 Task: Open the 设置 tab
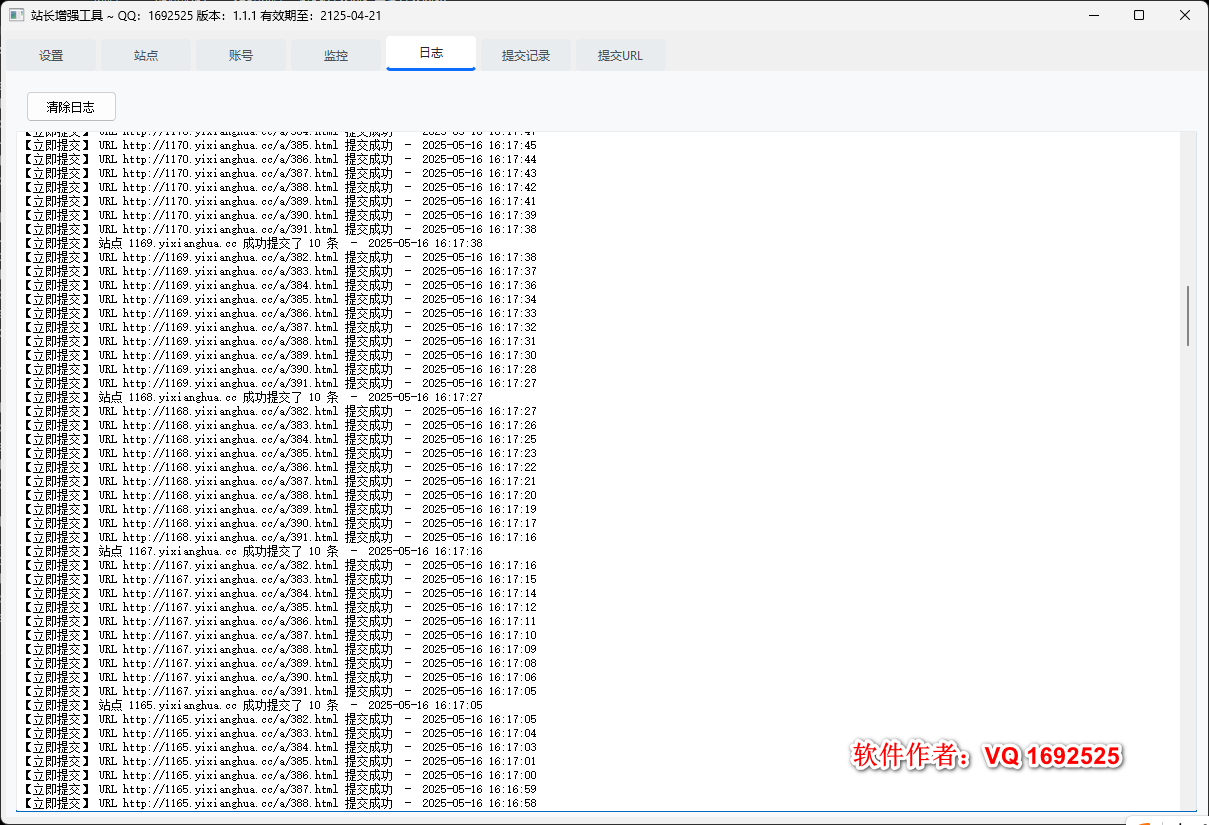(x=51, y=56)
